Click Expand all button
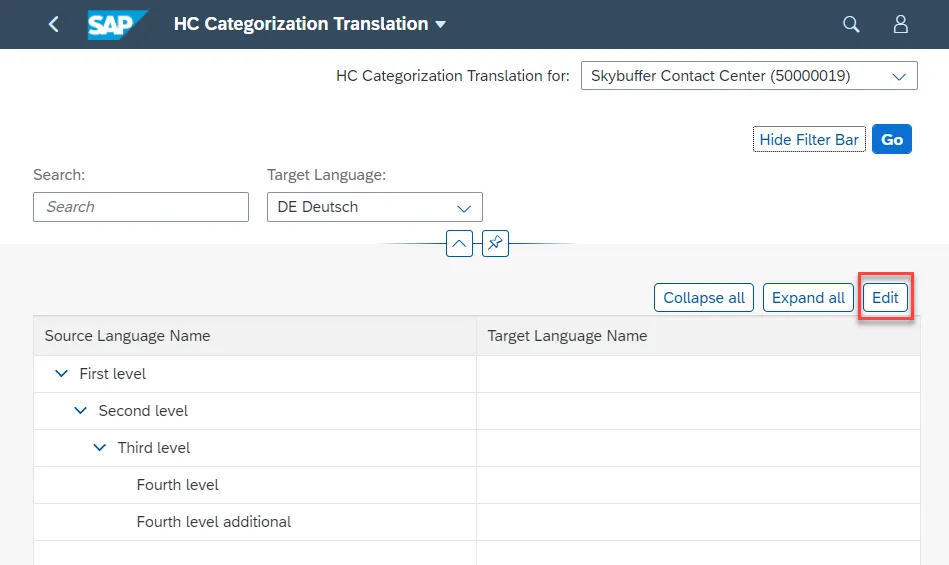949x565 pixels. (808, 298)
